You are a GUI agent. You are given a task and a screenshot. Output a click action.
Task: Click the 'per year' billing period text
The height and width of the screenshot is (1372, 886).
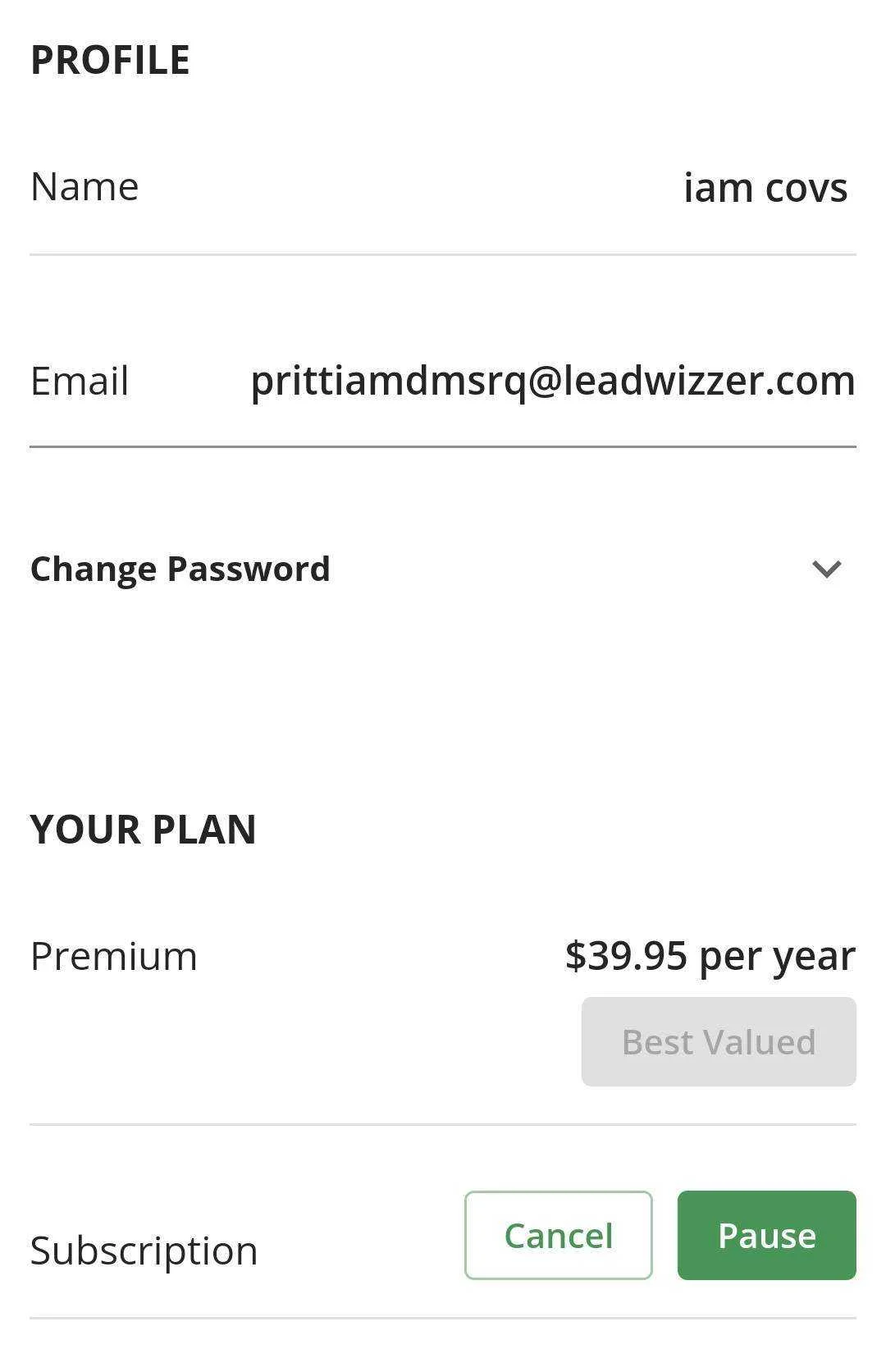(x=778, y=957)
